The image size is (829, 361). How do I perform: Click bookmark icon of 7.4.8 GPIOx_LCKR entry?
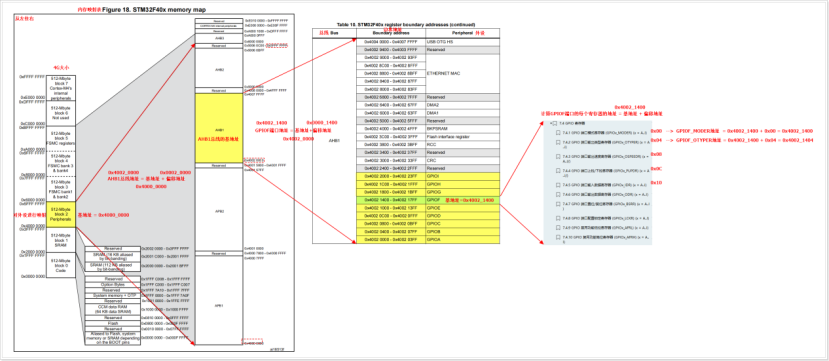pos(559,218)
